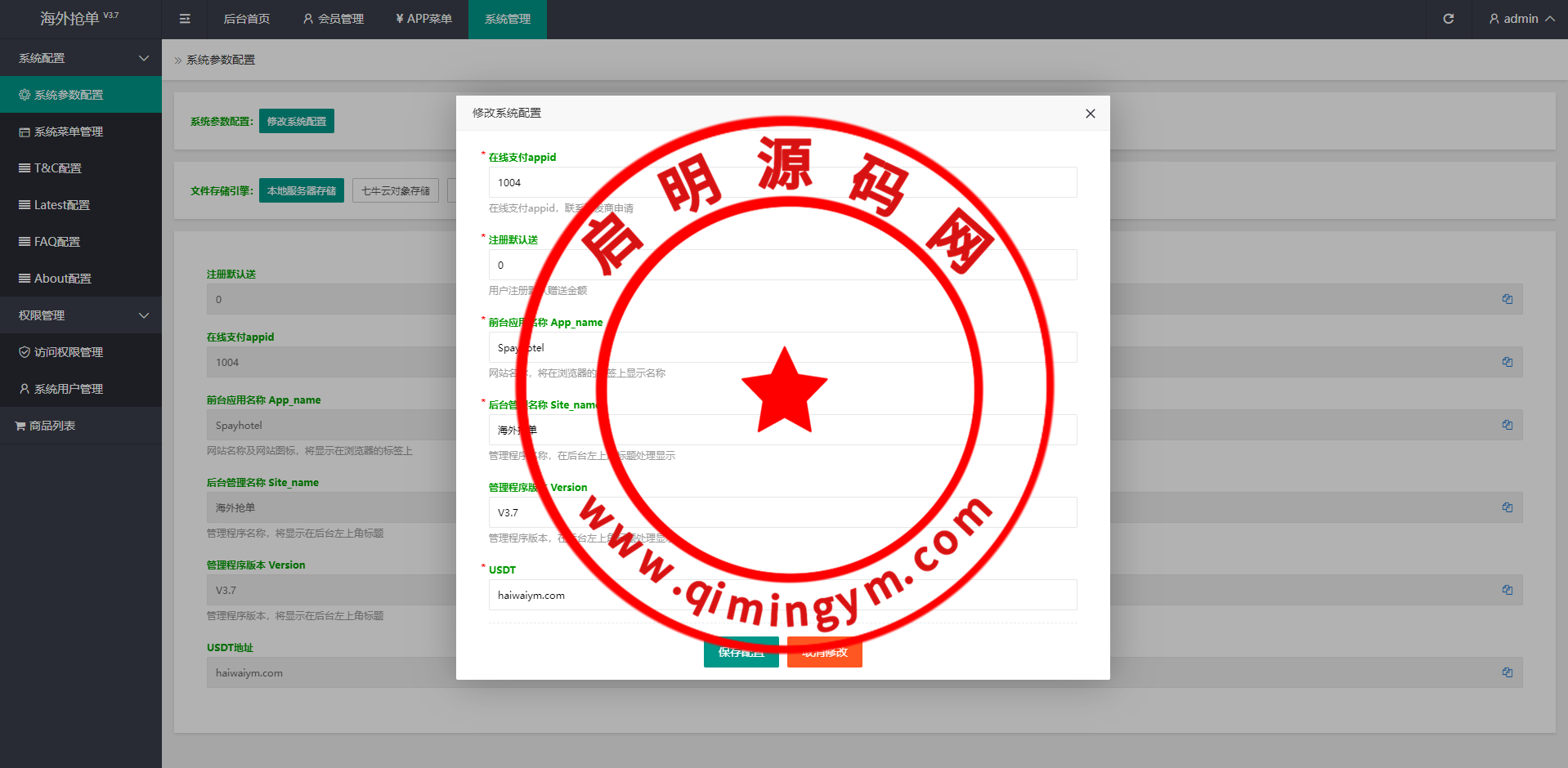
Task: Close the 修改系统配置 dialog
Action: tap(1090, 114)
